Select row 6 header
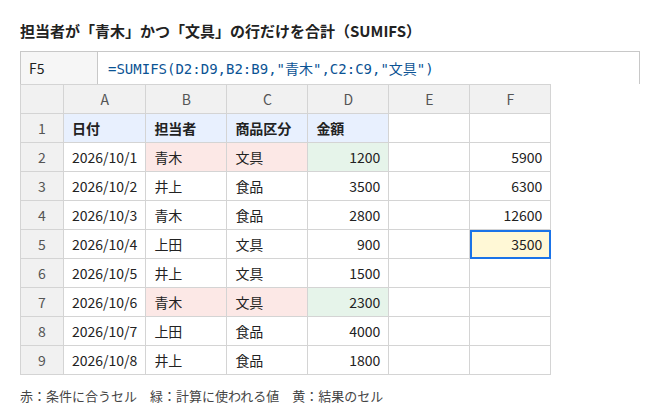Viewport: 660px width, 419px height. tap(42, 274)
